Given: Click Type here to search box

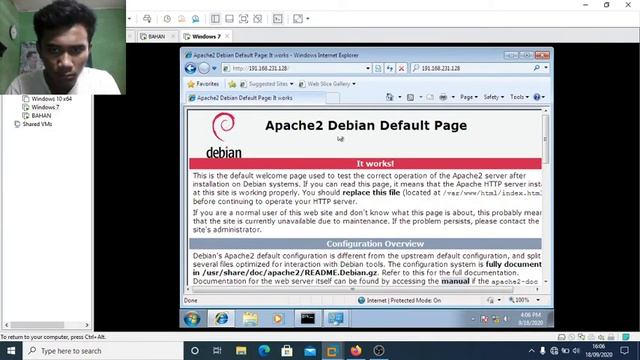Looking at the screenshot, I should tap(103, 351).
